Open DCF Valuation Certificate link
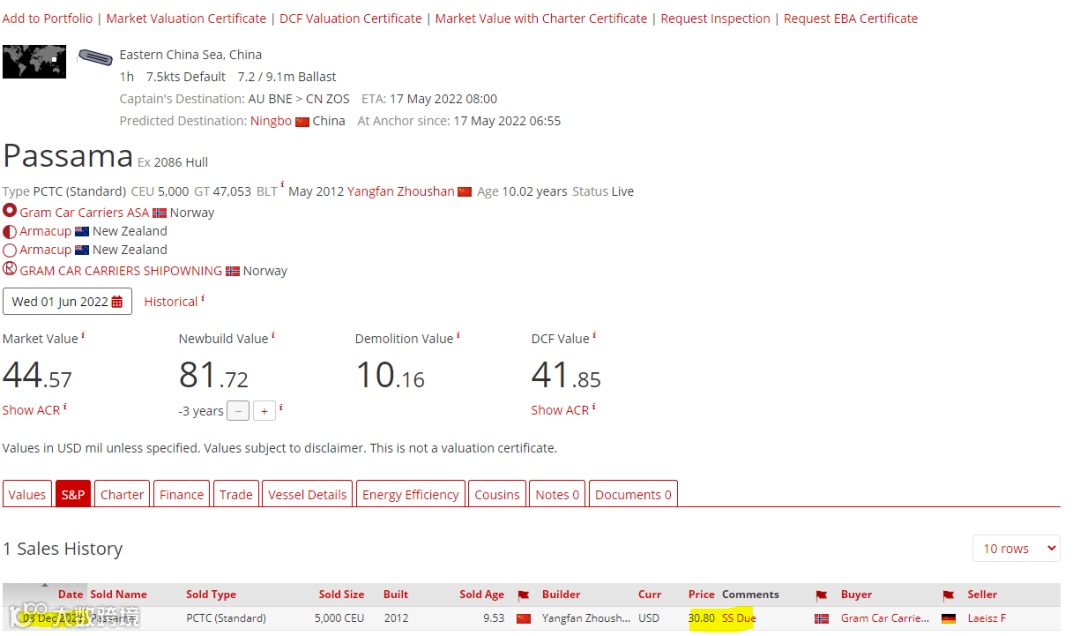The image size is (1080, 636). pyautogui.click(x=351, y=19)
